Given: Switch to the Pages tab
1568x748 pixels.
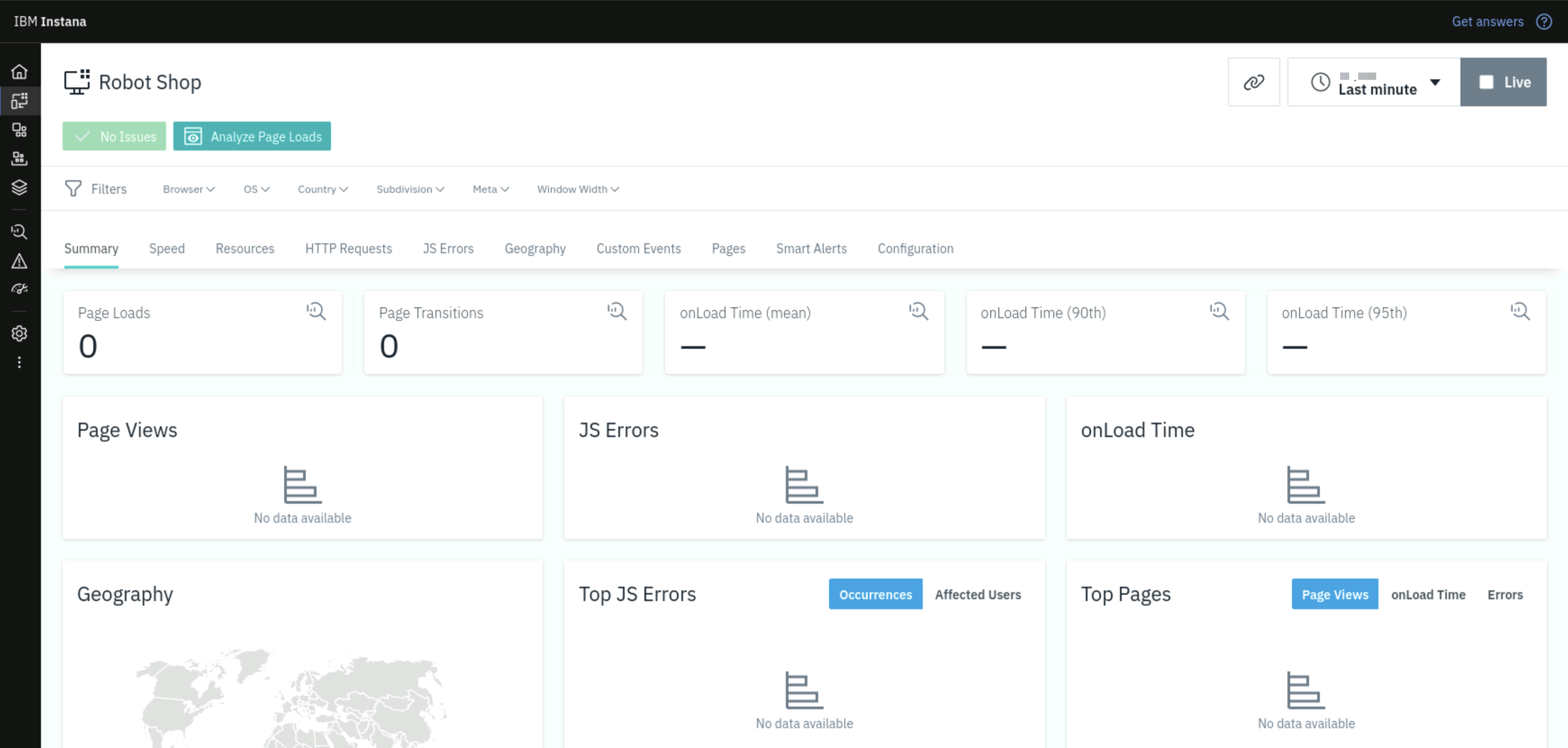Looking at the screenshot, I should [x=728, y=249].
